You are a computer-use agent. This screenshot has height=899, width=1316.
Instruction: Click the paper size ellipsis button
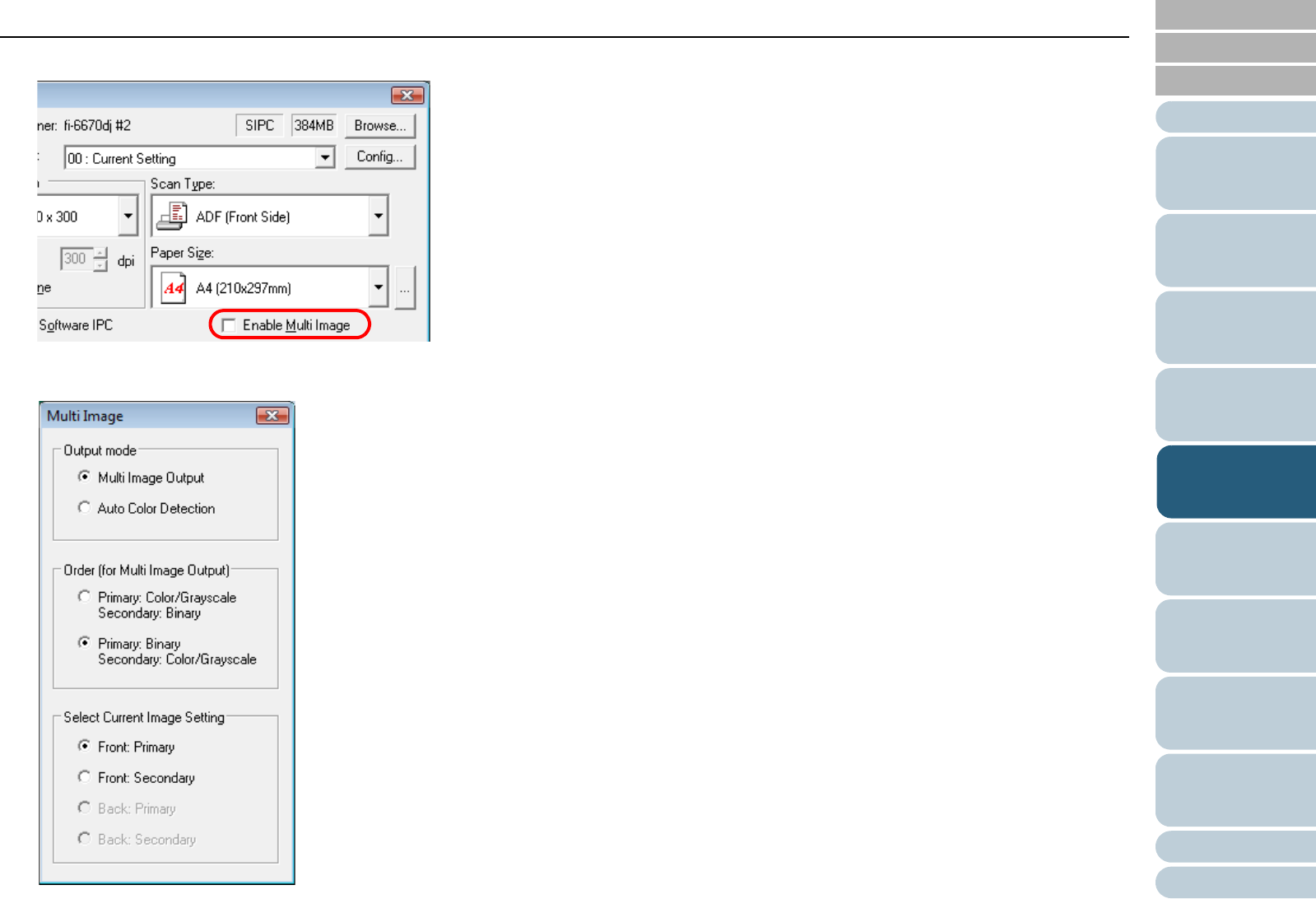[x=405, y=288]
